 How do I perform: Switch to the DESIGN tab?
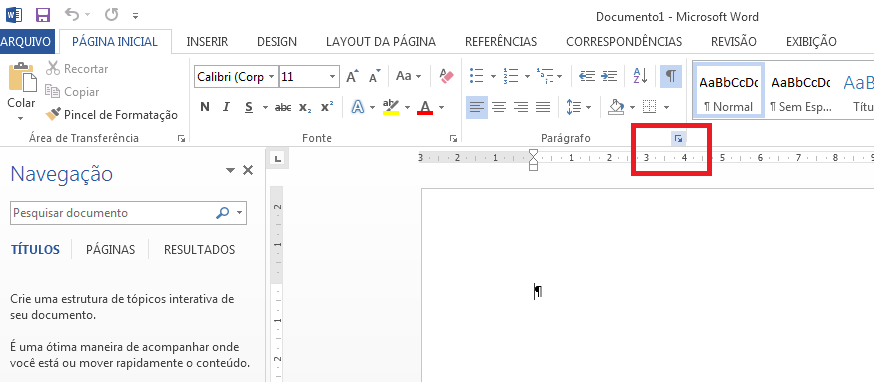click(x=276, y=42)
